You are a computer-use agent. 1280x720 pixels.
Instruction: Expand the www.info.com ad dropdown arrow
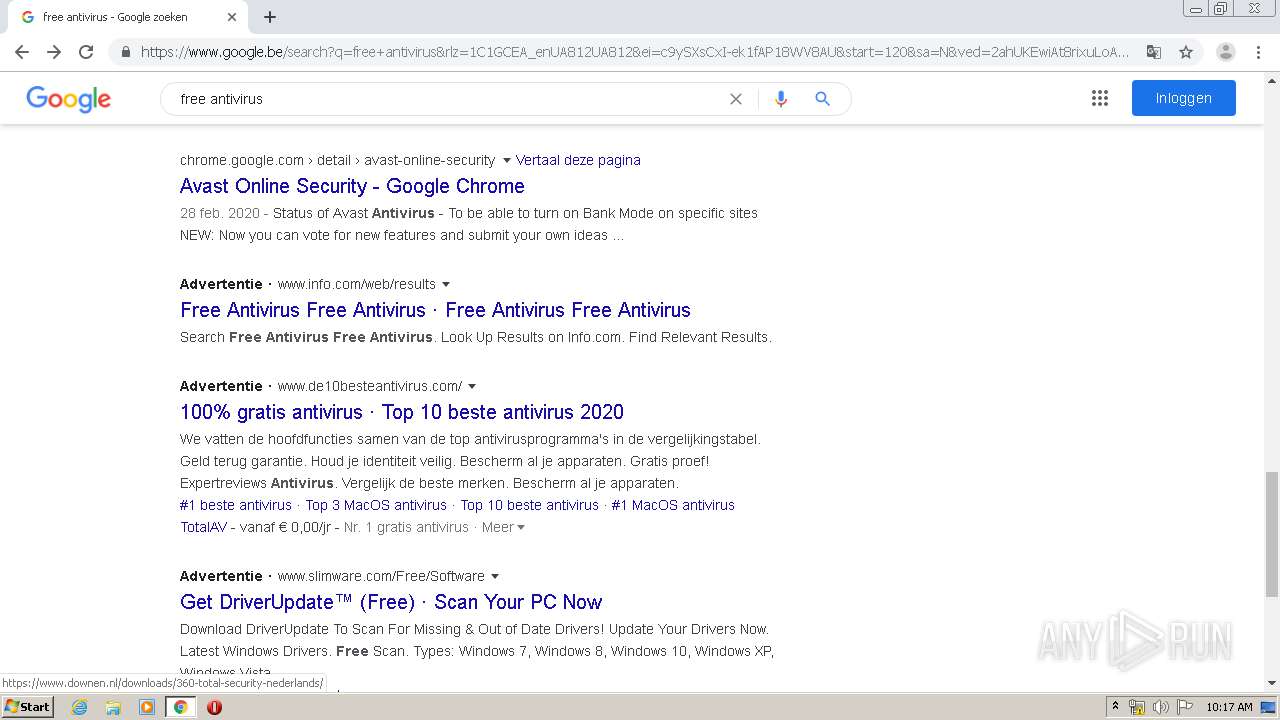446,284
